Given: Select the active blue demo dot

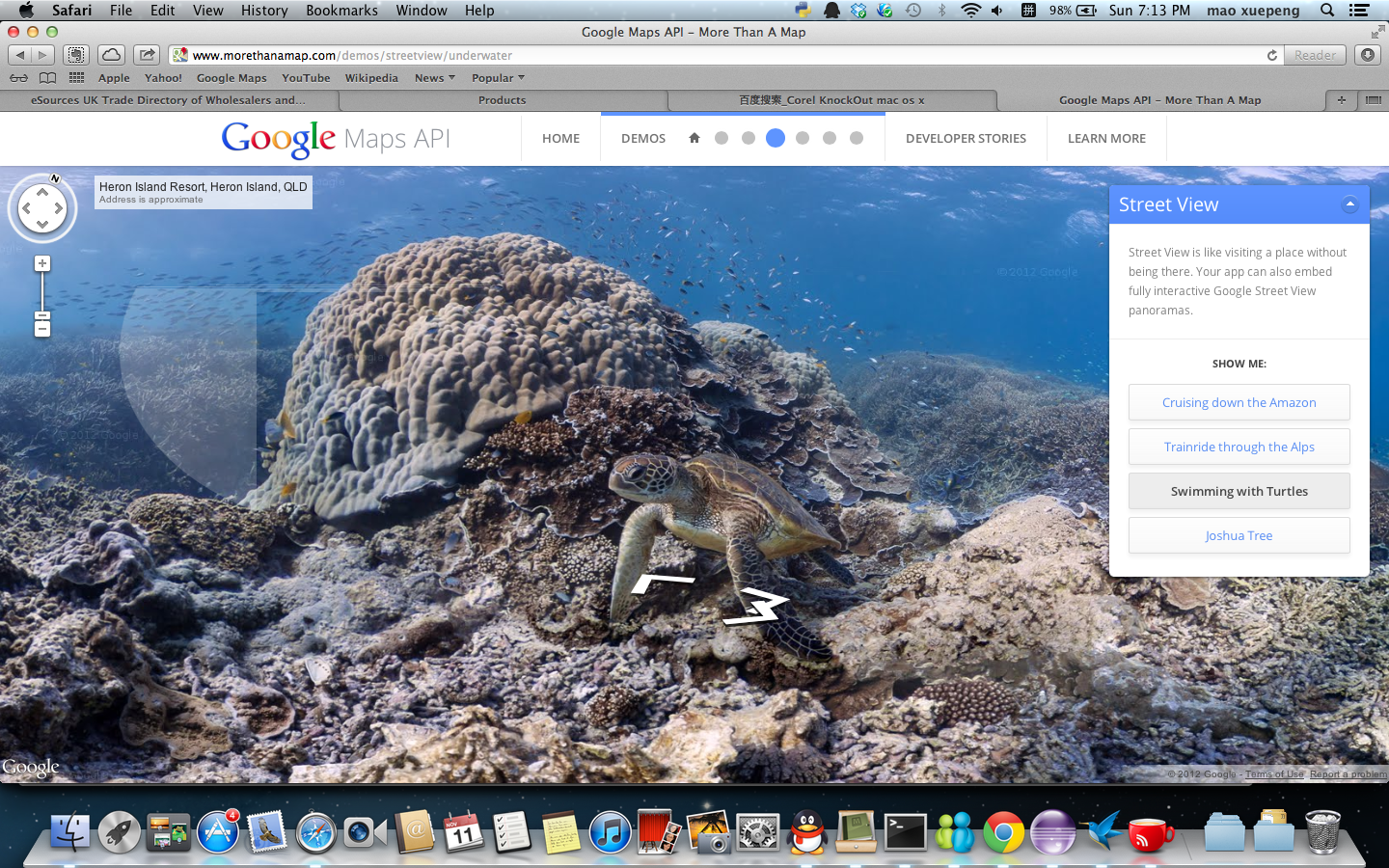Looking at the screenshot, I should tap(776, 138).
